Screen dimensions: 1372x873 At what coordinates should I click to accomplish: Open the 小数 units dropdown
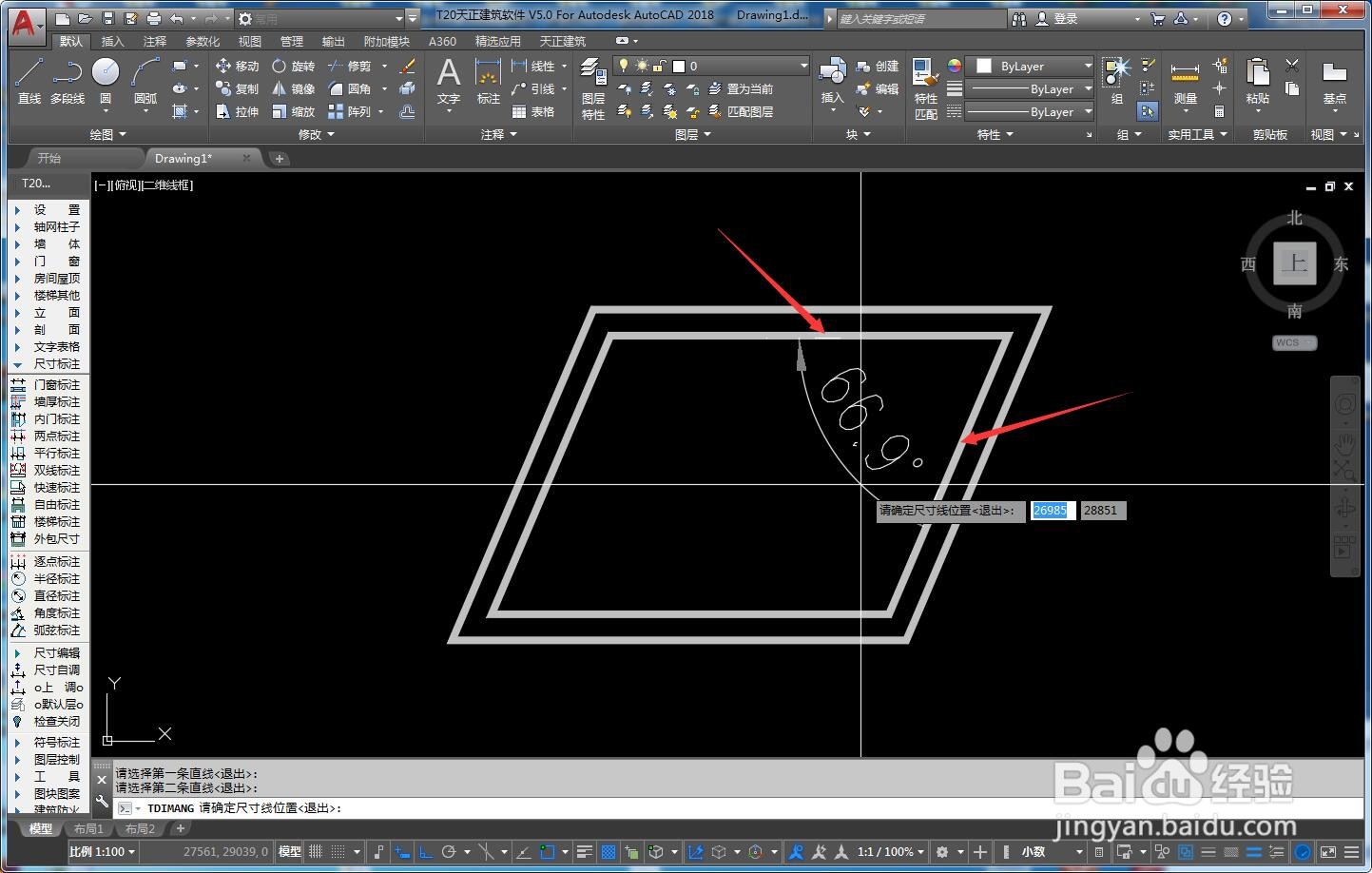pos(1053,852)
